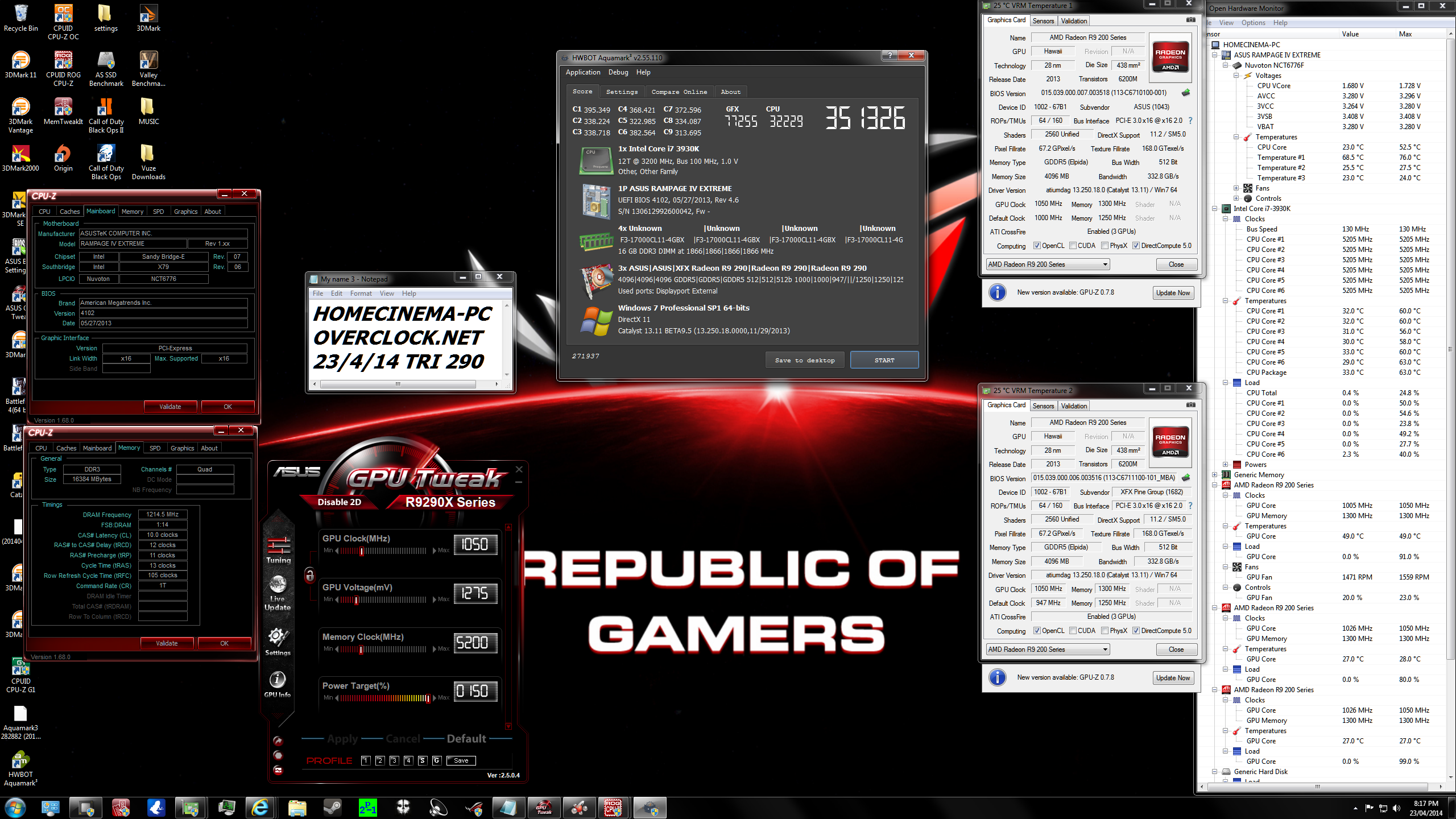This screenshot has height=819, width=1456.
Task: Expand Fans node under Nuvoton NCT6776F
Action: click(x=1236, y=188)
